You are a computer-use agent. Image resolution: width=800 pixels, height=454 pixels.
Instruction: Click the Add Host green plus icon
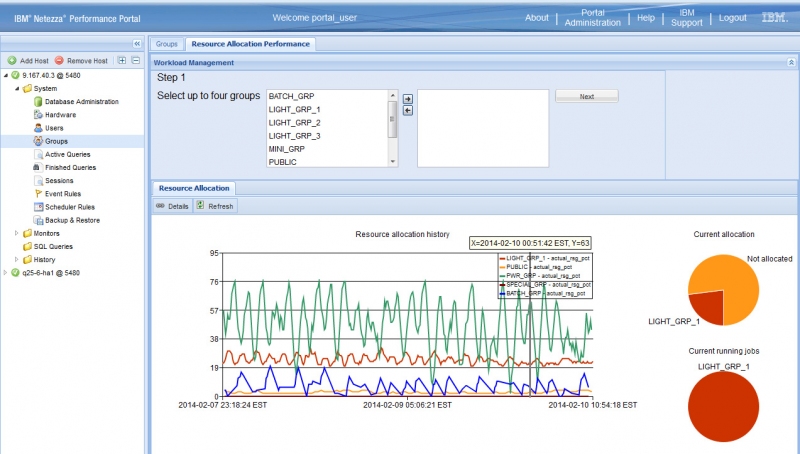click(x=12, y=61)
